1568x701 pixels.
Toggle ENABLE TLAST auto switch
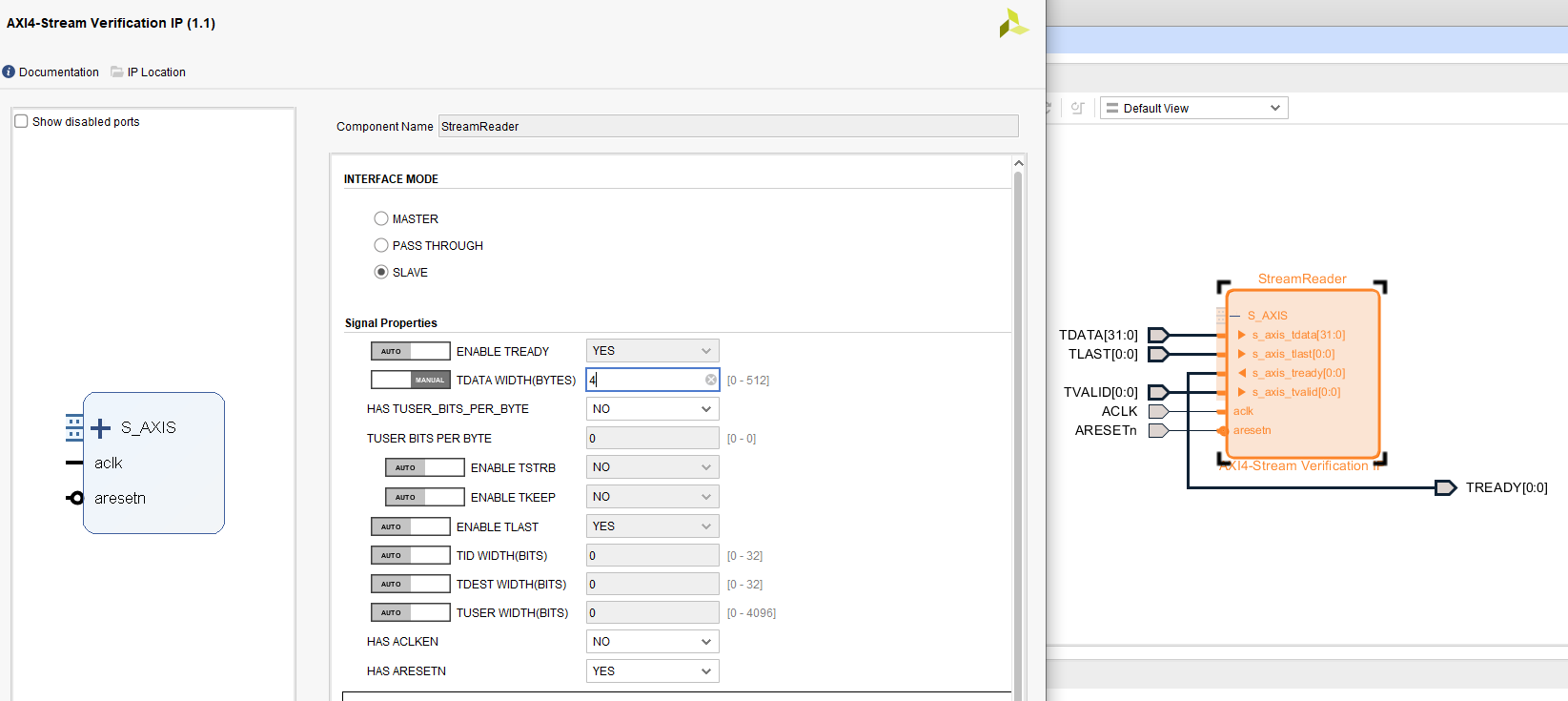click(x=410, y=526)
